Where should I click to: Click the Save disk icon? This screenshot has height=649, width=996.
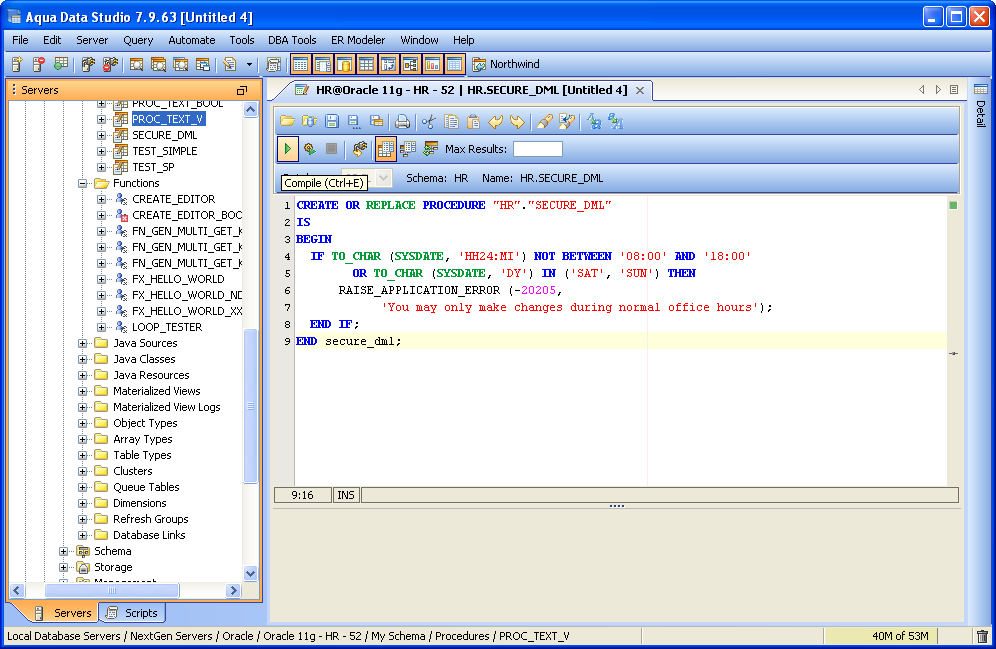click(x=332, y=121)
